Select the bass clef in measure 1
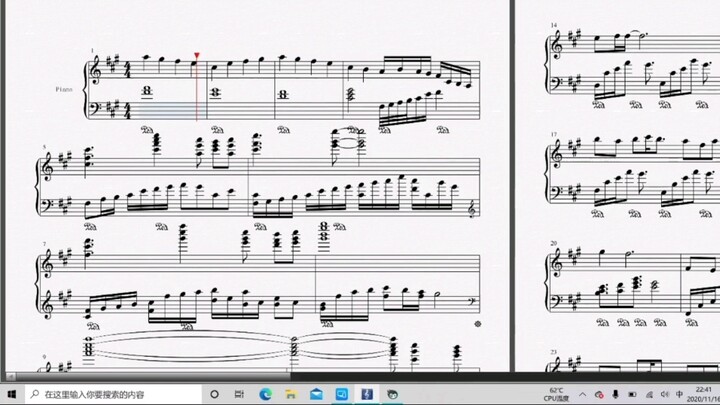The height and width of the screenshot is (405, 720). pyautogui.click(x=98, y=107)
